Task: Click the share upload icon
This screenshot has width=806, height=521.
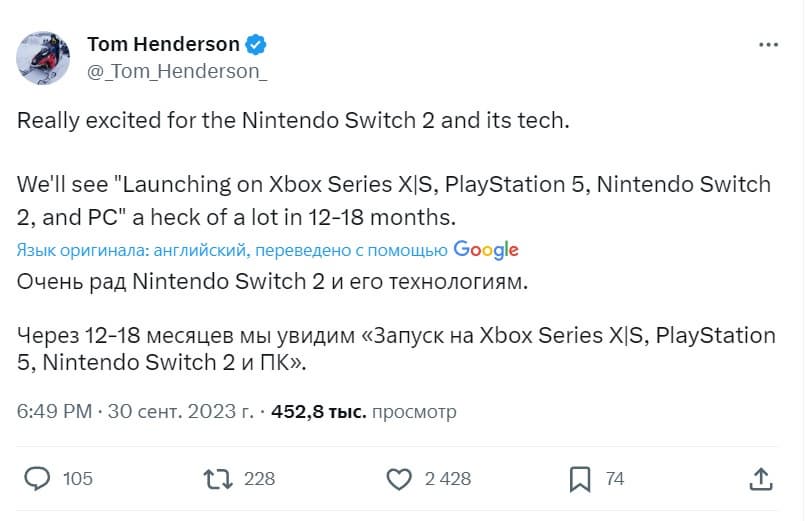Action: [760, 479]
